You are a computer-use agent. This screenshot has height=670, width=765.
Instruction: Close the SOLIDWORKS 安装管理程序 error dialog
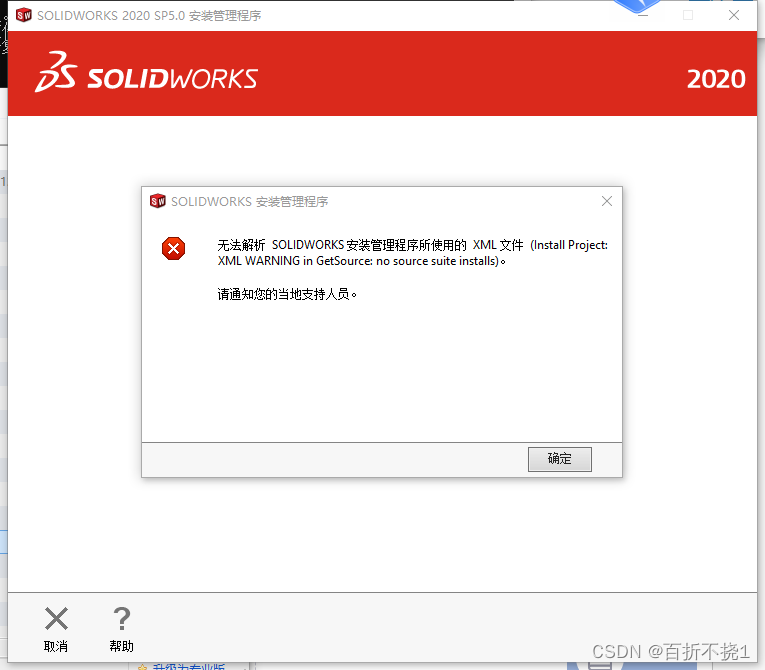[x=606, y=201]
